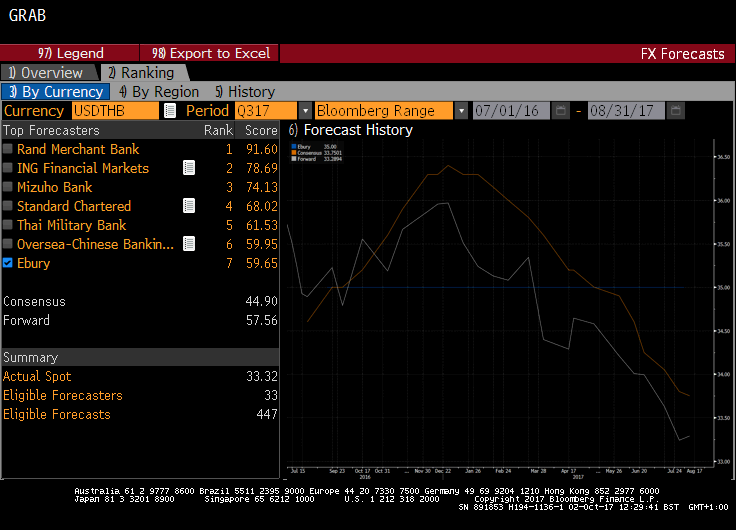Sort by the Score column header
The height and width of the screenshot is (530, 736).
(261, 130)
